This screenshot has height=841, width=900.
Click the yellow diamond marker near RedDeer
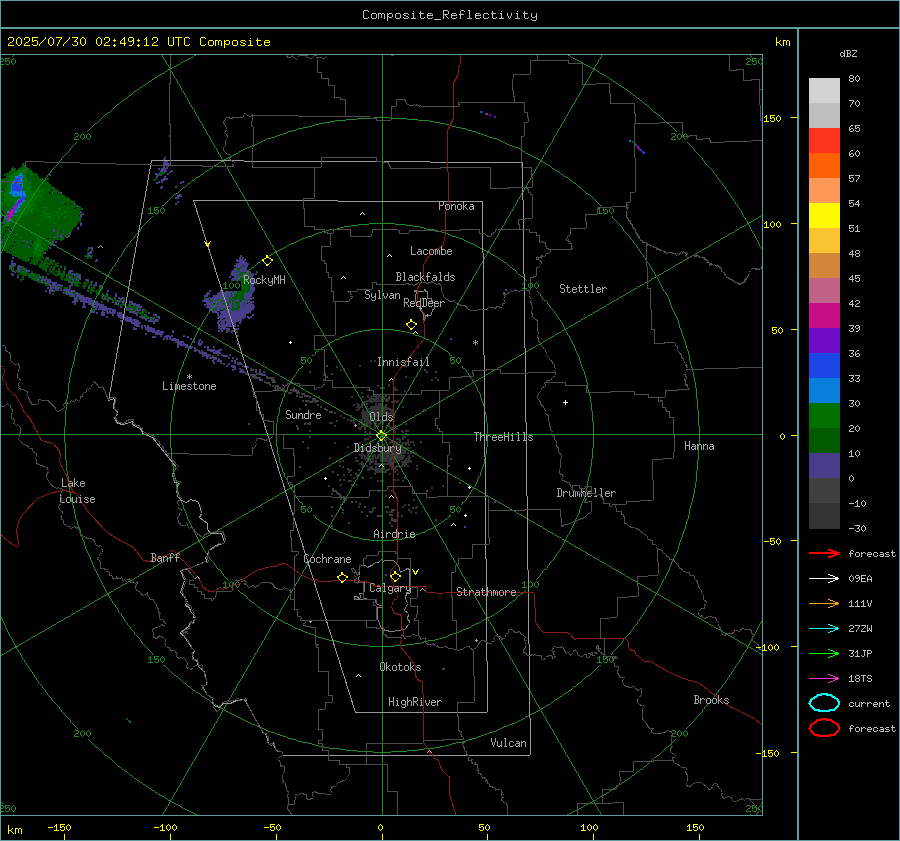coord(412,325)
